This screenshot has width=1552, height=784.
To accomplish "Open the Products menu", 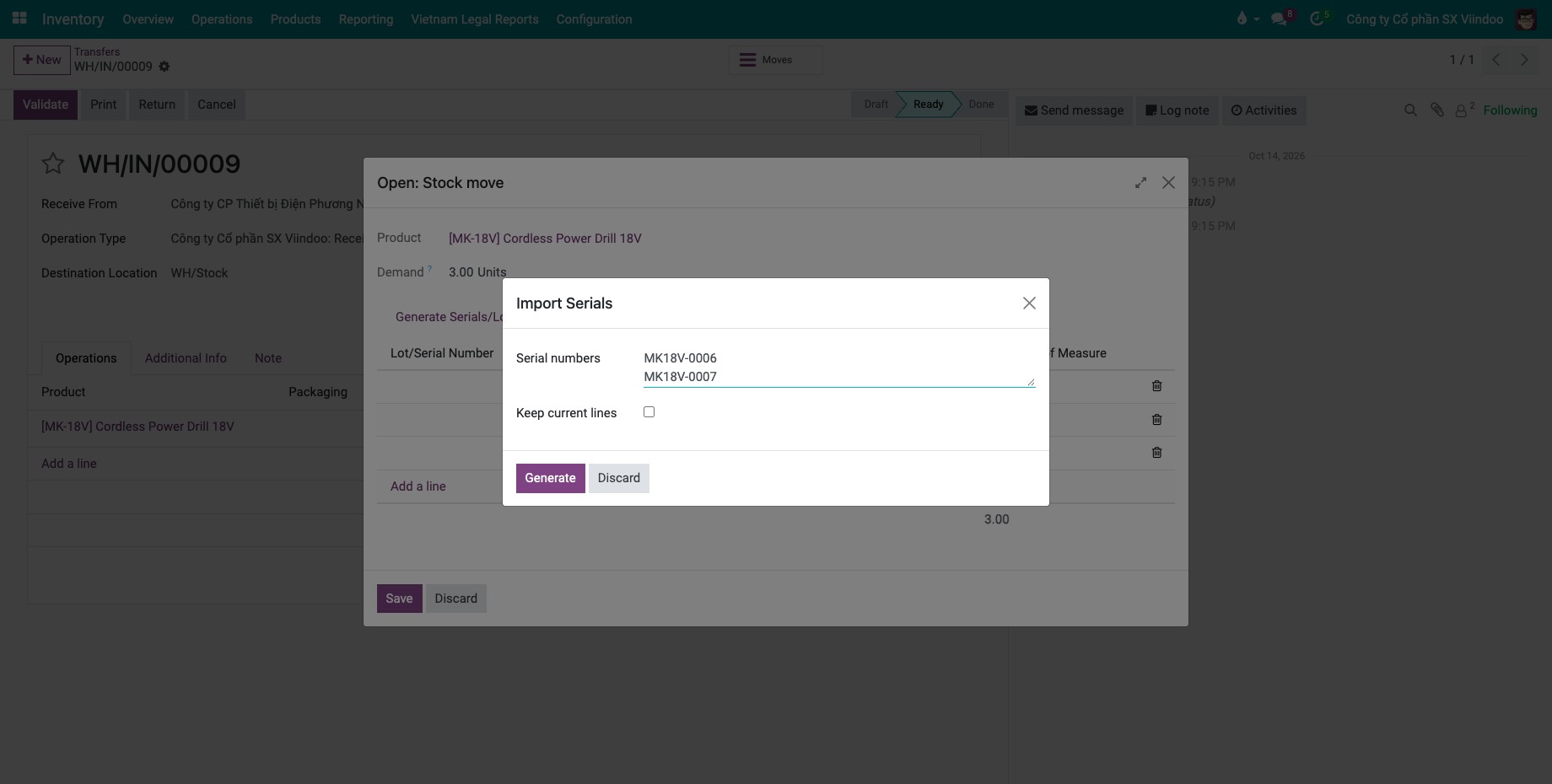I will point(295,19).
